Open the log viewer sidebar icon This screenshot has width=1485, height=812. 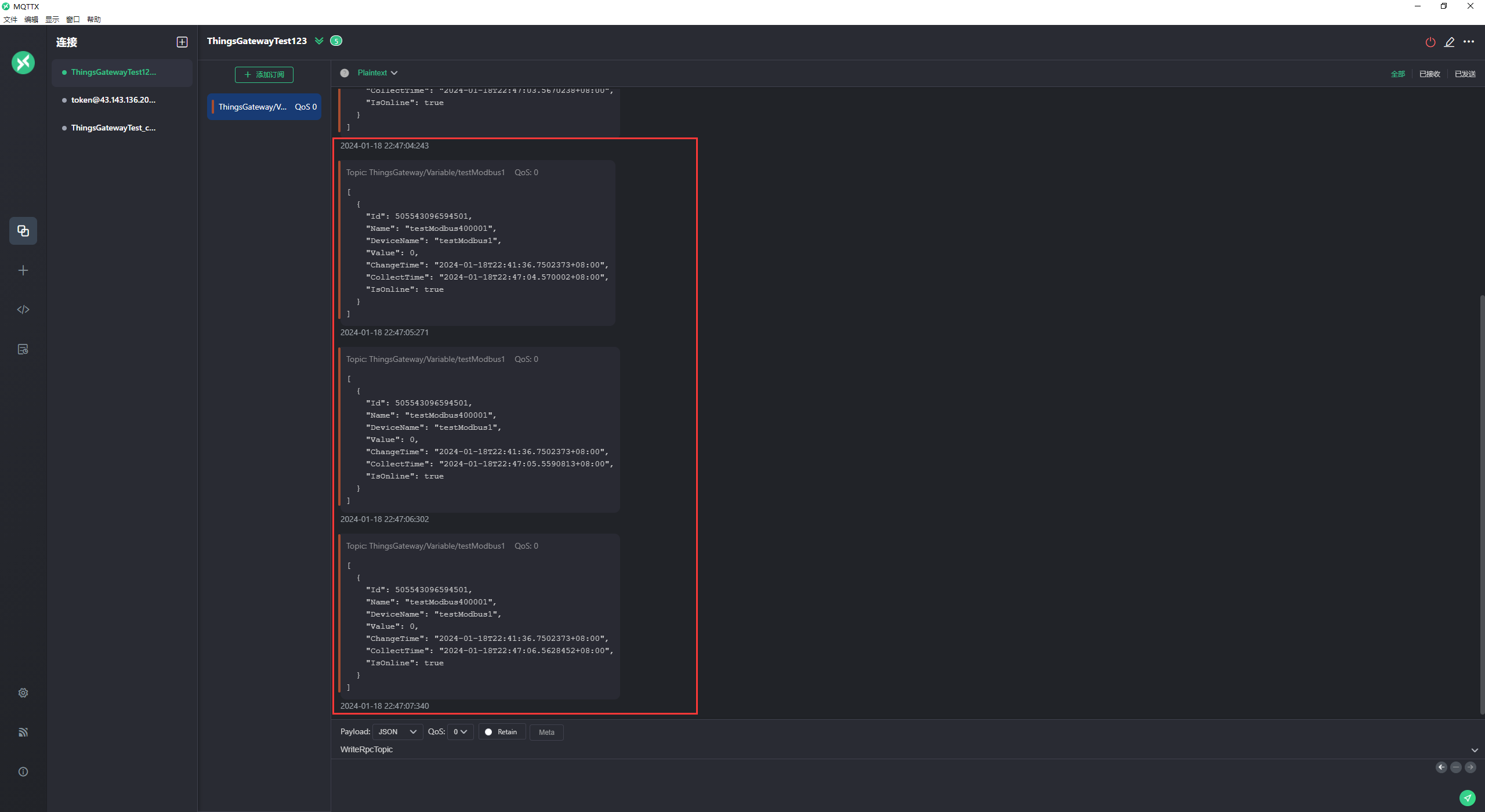coord(23,349)
